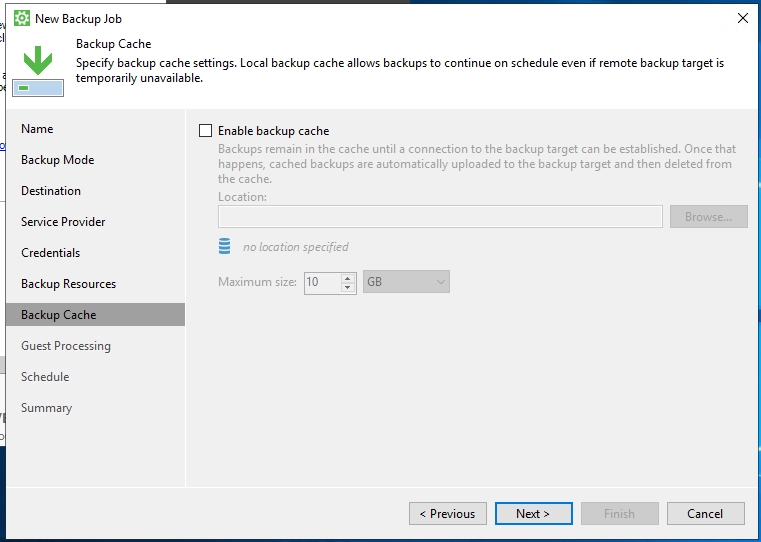The height and width of the screenshot is (542, 761).
Task: Select the Backup Cache step
Action: [x=58, y=315]
